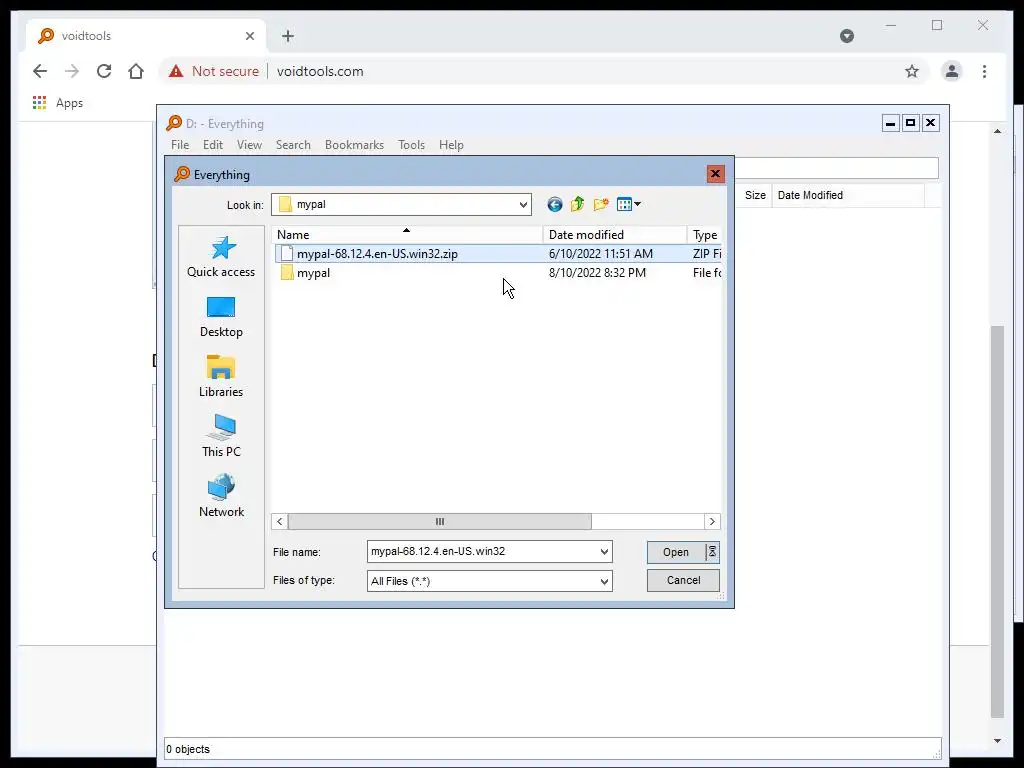Click the Size column header in Everything
Image resolution: width=1024 pixels, height=768 pixels.
click(x=755, y=195)
